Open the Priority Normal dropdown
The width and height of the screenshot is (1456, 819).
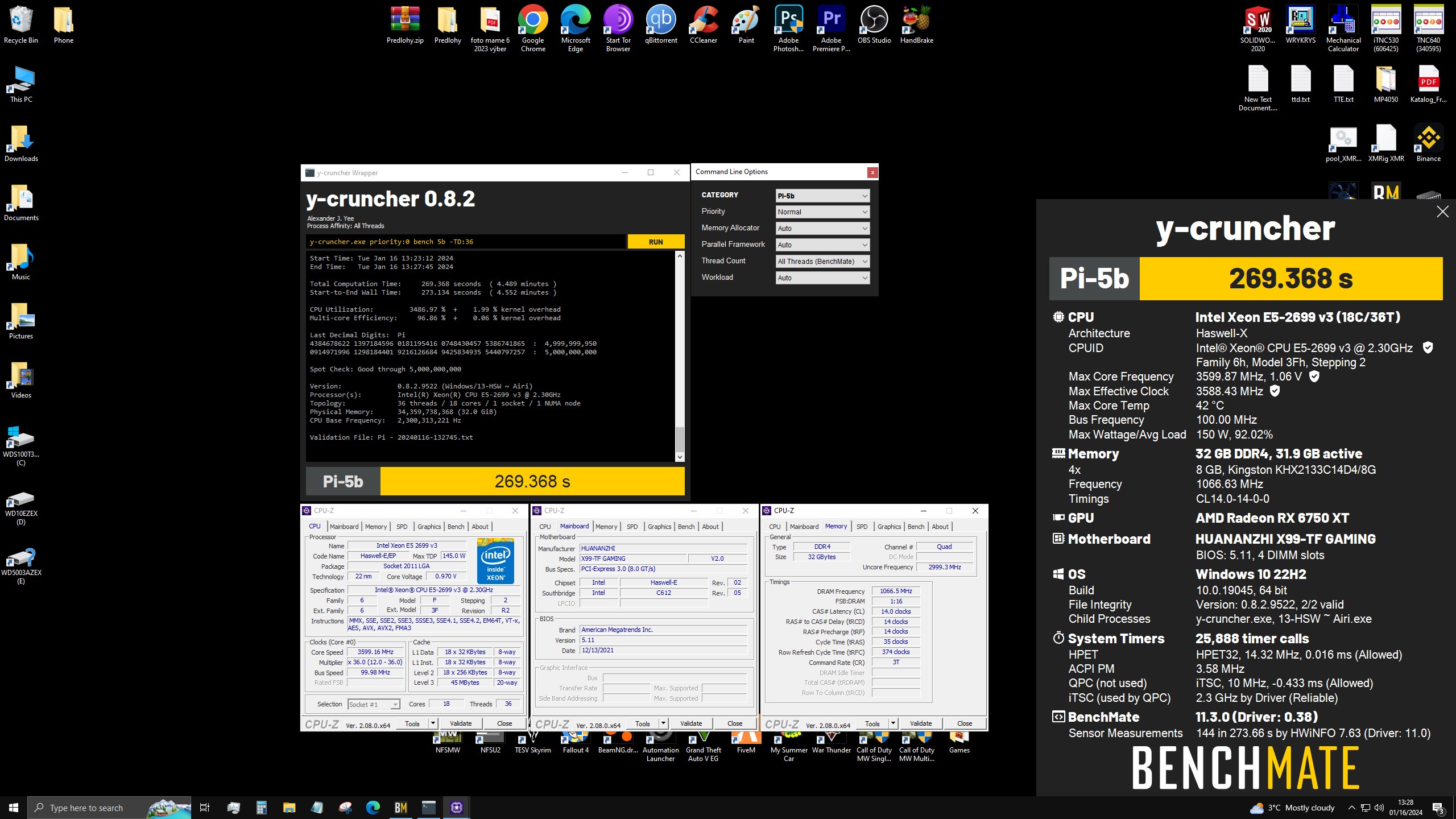pyautogui.click(x=822, y=212)
